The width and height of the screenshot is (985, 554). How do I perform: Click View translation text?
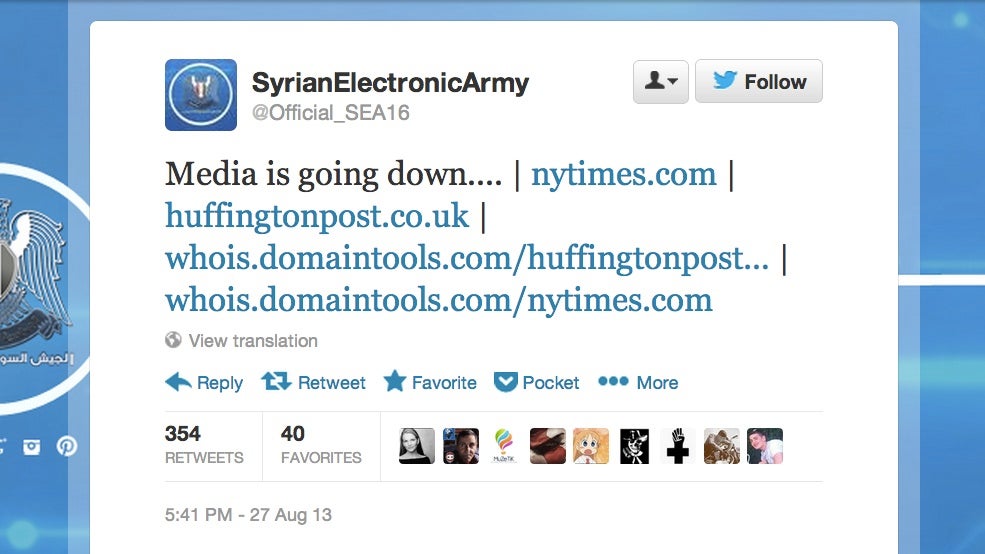click(253, 340)
